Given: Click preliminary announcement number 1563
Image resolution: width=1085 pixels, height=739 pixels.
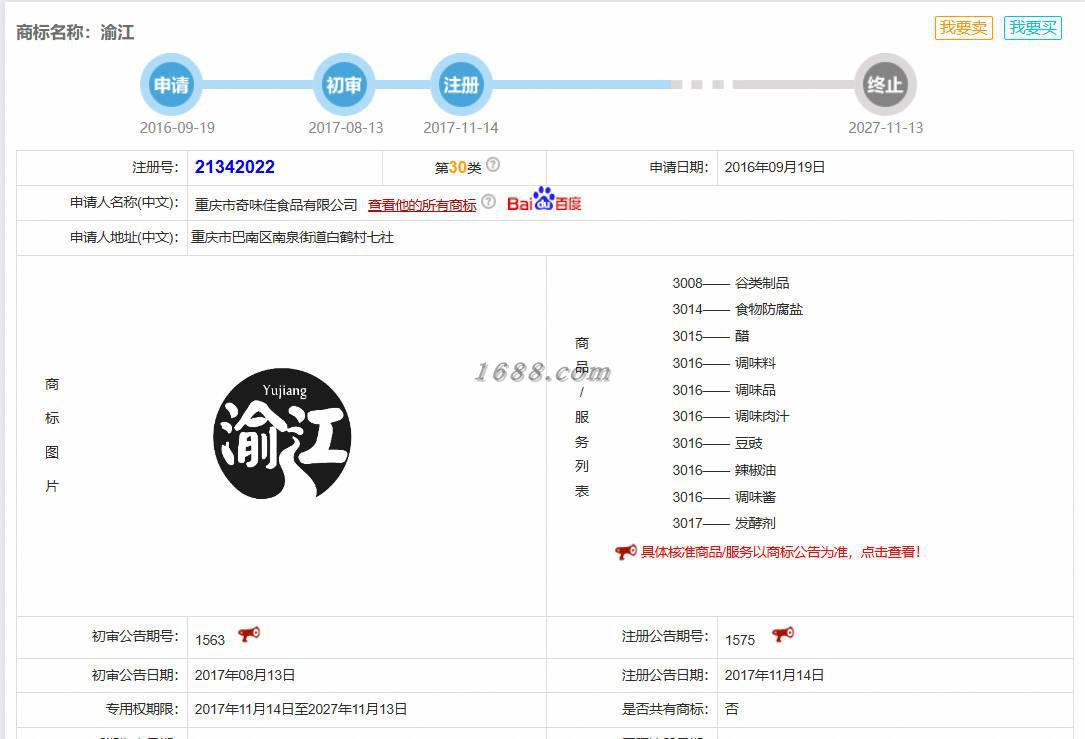Looking at the screenshot, I should pos(210,640).
